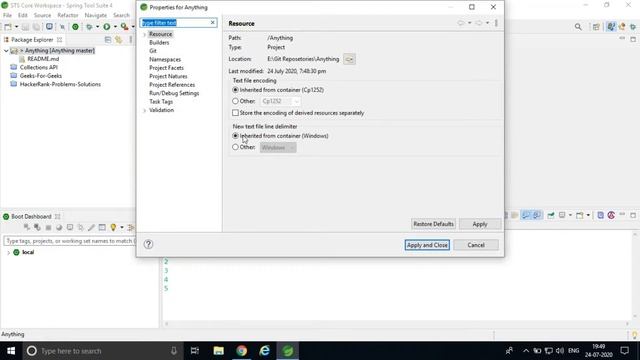Viewport: 640px width, 360px height.
Task: Open Chrome from the Windows taskbar
Action: click(242, 351)
